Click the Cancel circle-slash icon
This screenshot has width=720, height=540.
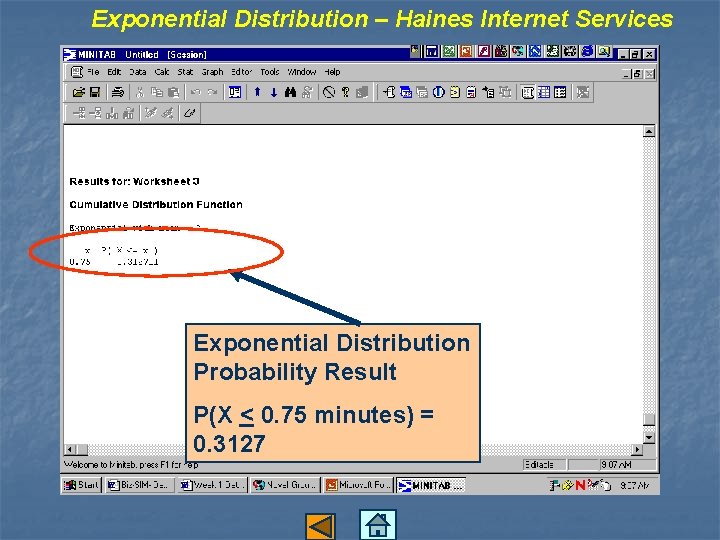(x=329, y=92)
